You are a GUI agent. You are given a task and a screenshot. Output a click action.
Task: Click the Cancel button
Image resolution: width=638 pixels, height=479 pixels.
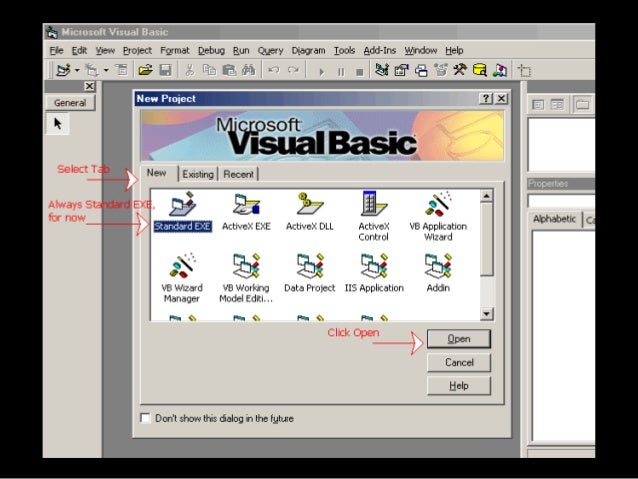459,362
